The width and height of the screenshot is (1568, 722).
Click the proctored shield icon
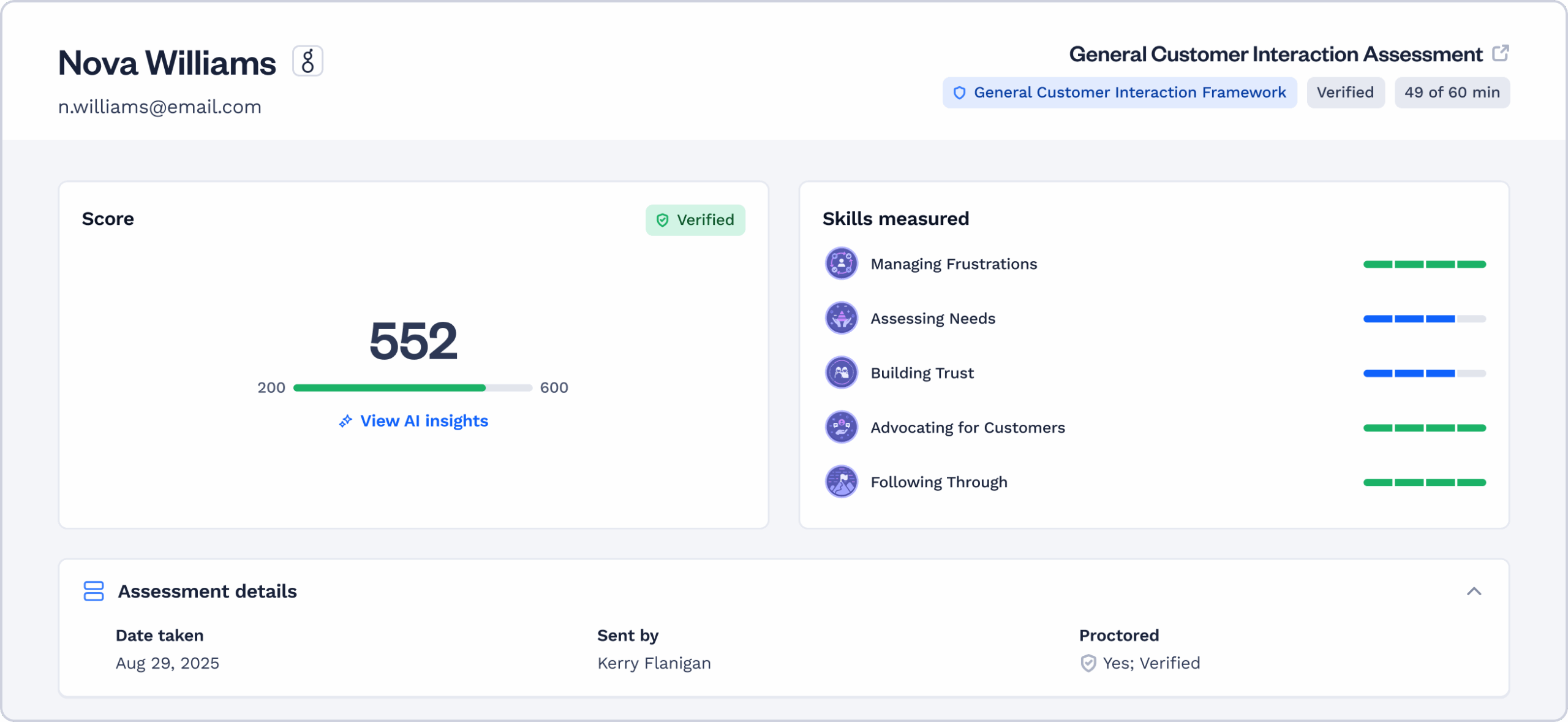click(x=1088, y=663)
